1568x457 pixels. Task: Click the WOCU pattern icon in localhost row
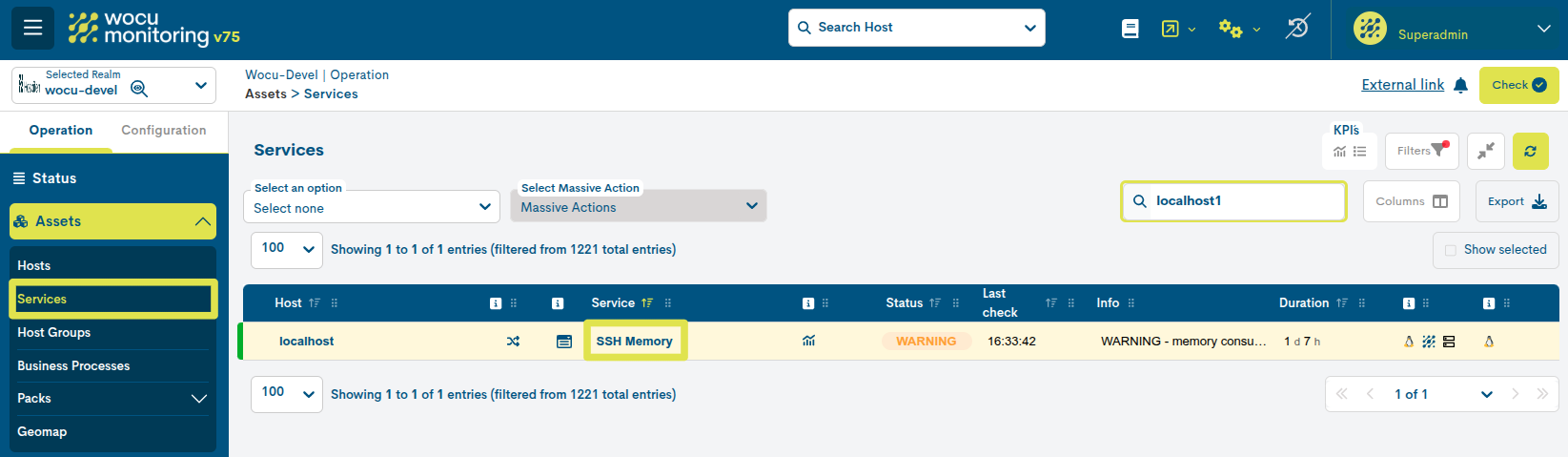click(x=1429, y=341)
